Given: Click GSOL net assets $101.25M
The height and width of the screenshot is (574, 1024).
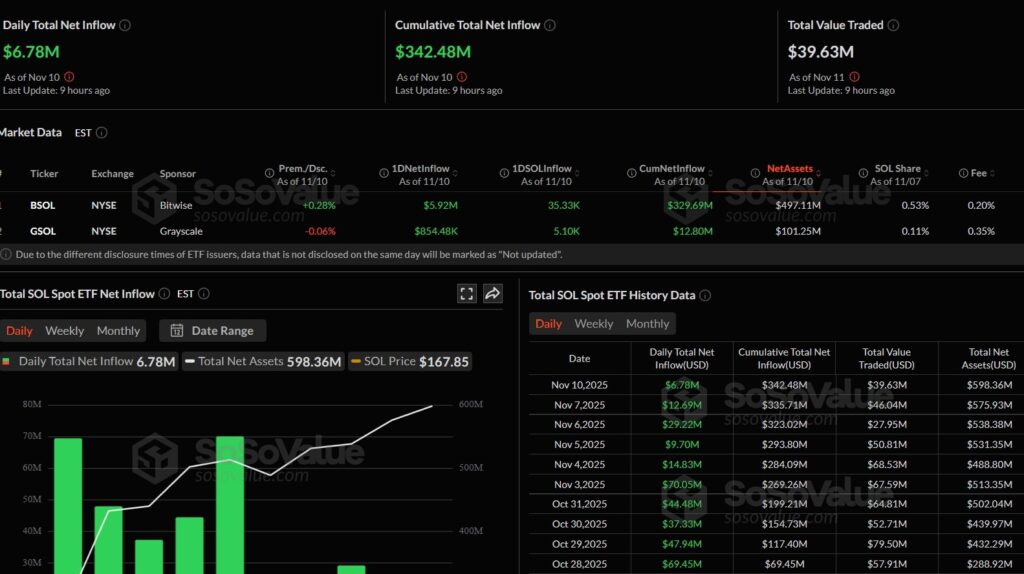Looking at the screenshot, I should tap(798, 231).
